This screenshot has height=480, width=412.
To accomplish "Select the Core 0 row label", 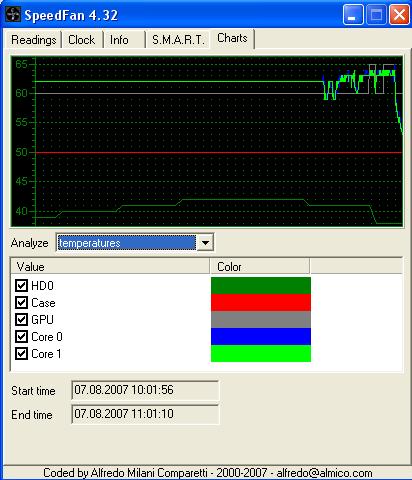I will [47, 337].
